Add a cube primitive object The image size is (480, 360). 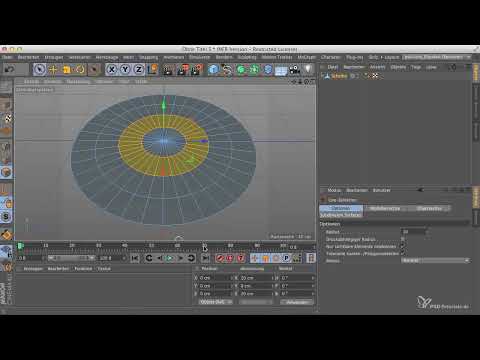213,70
